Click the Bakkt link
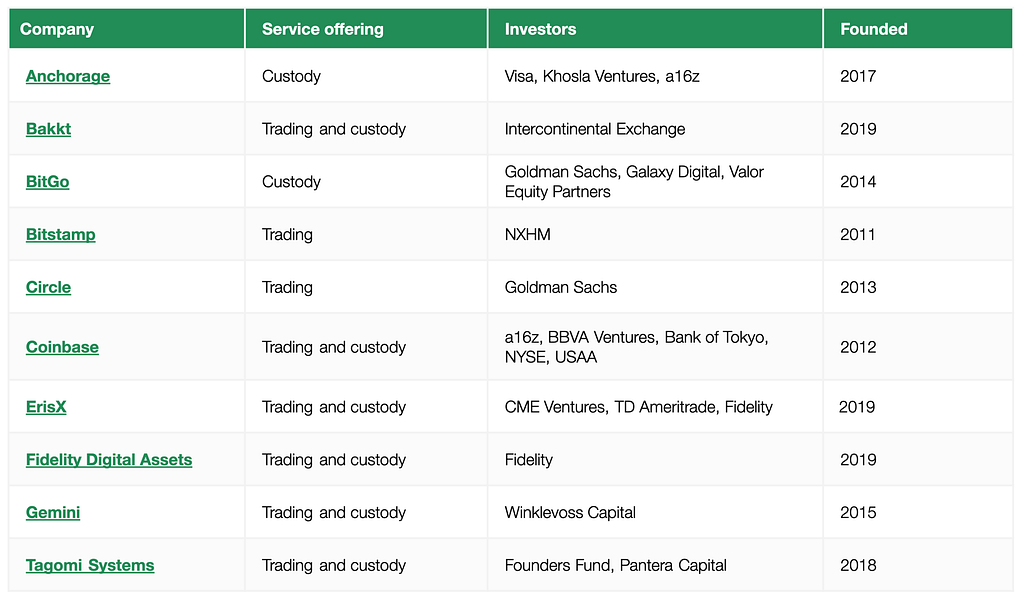 [48, 129]
